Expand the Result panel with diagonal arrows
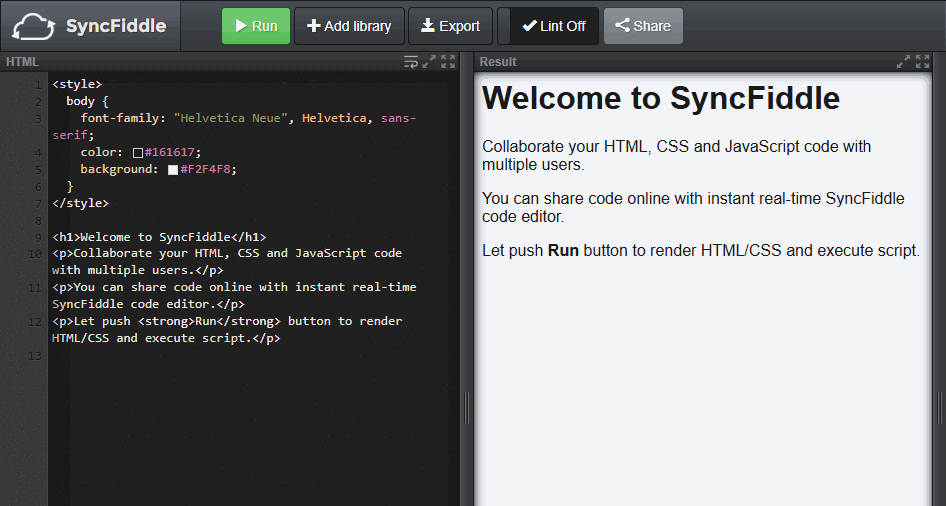946x506 pixels. (903, 62)
